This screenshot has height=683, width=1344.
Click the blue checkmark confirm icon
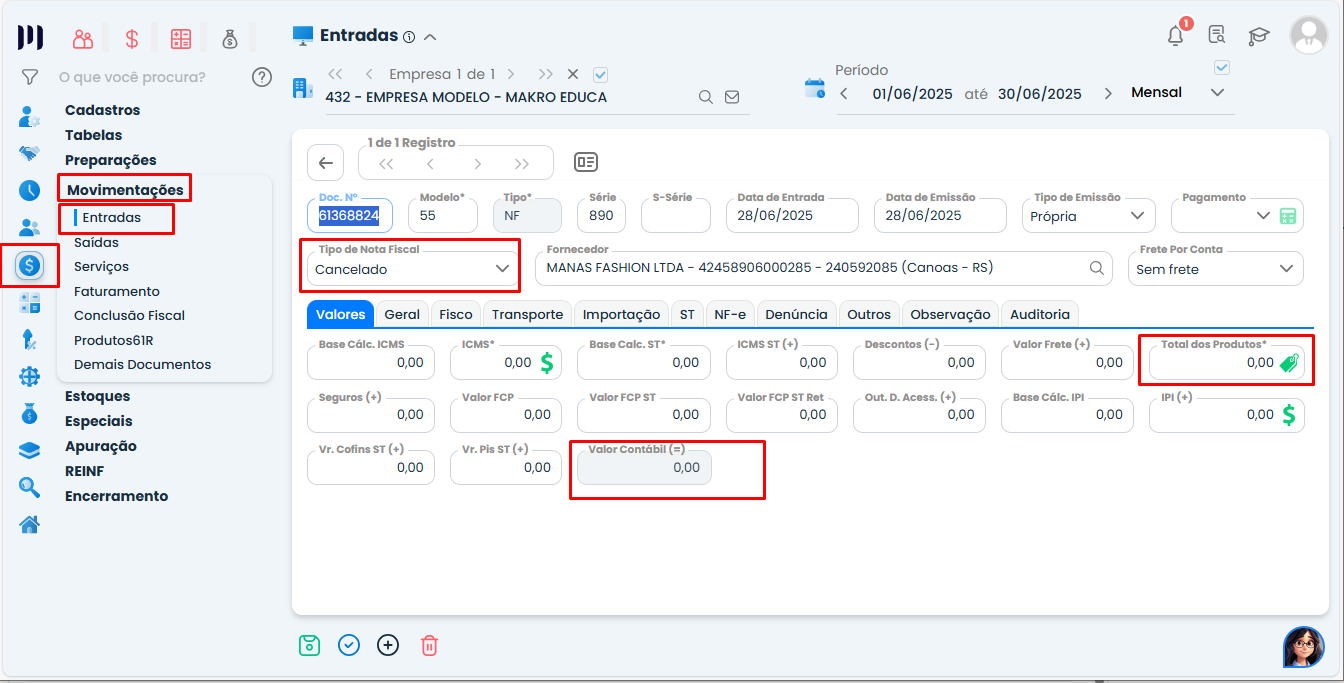349,645
